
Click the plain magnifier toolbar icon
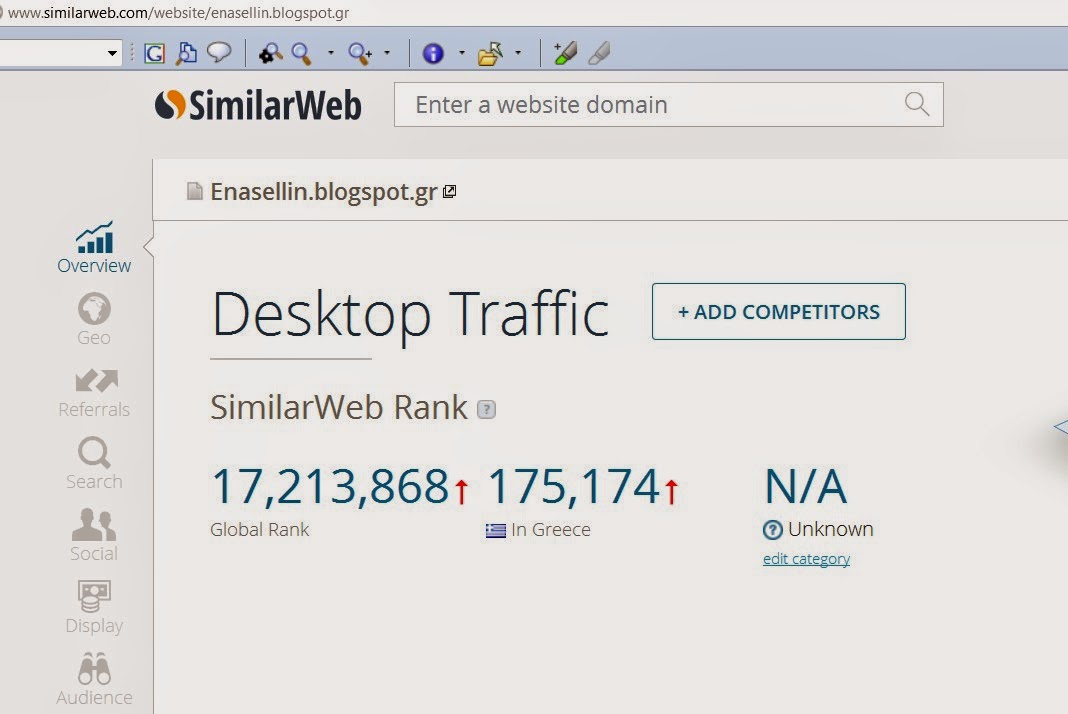[302, 53]
